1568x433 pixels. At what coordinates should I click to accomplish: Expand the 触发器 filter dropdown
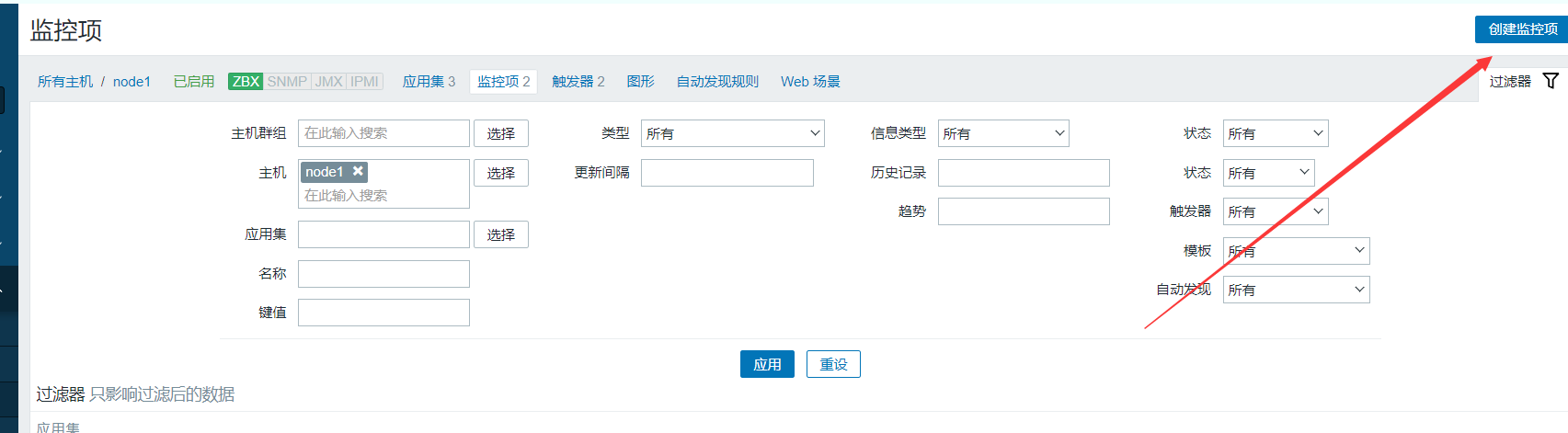click(1275, 211)
